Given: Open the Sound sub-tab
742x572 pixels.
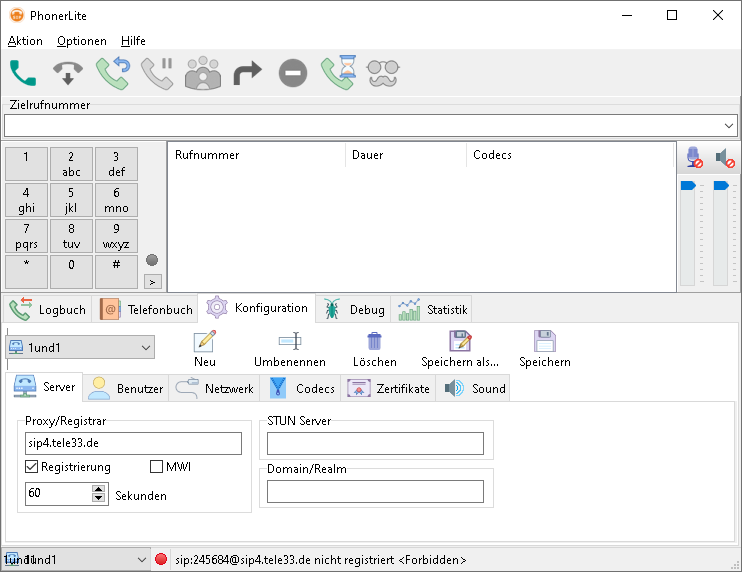Looking at the screenshot, I should [x=473, y=388].
